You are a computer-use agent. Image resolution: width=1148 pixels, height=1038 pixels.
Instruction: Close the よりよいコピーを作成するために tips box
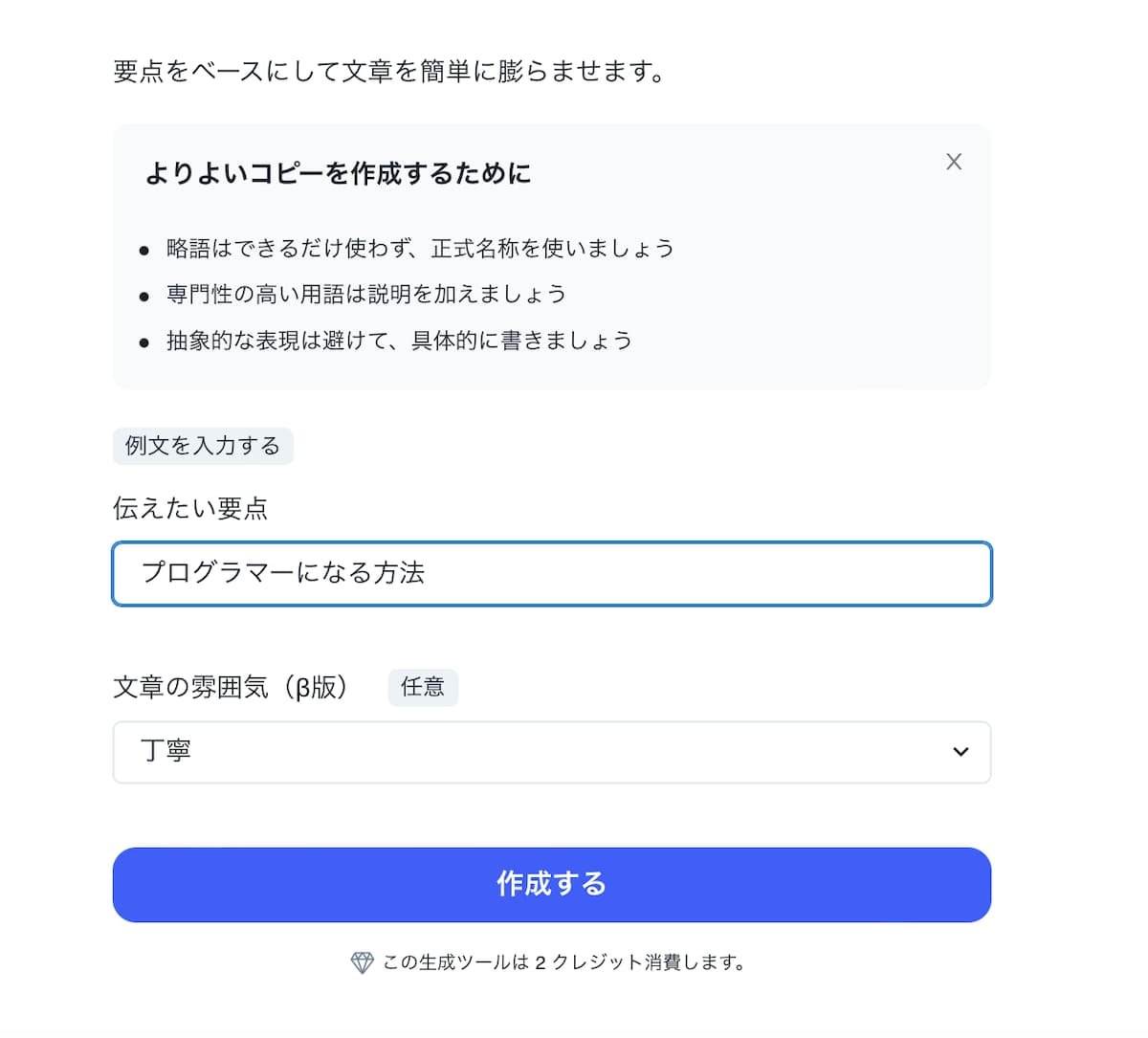pos(953,161)
